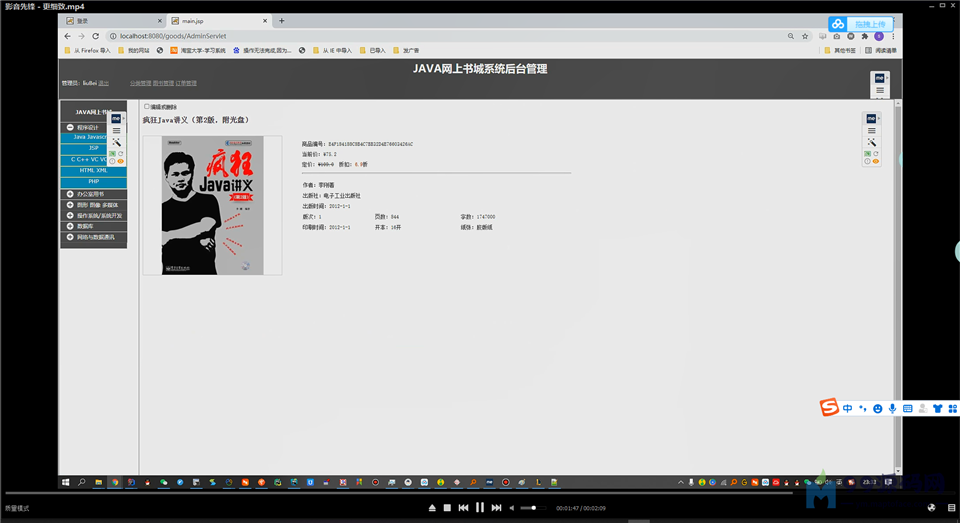Viewport: 960px width, 523px height.
Task: Select the JSP subcategory
Action: [93, 148]
